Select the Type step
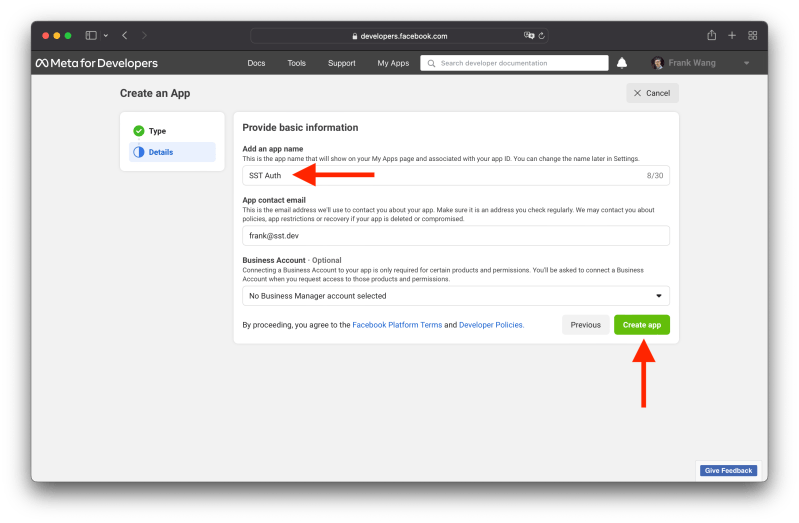 (172, 131)
